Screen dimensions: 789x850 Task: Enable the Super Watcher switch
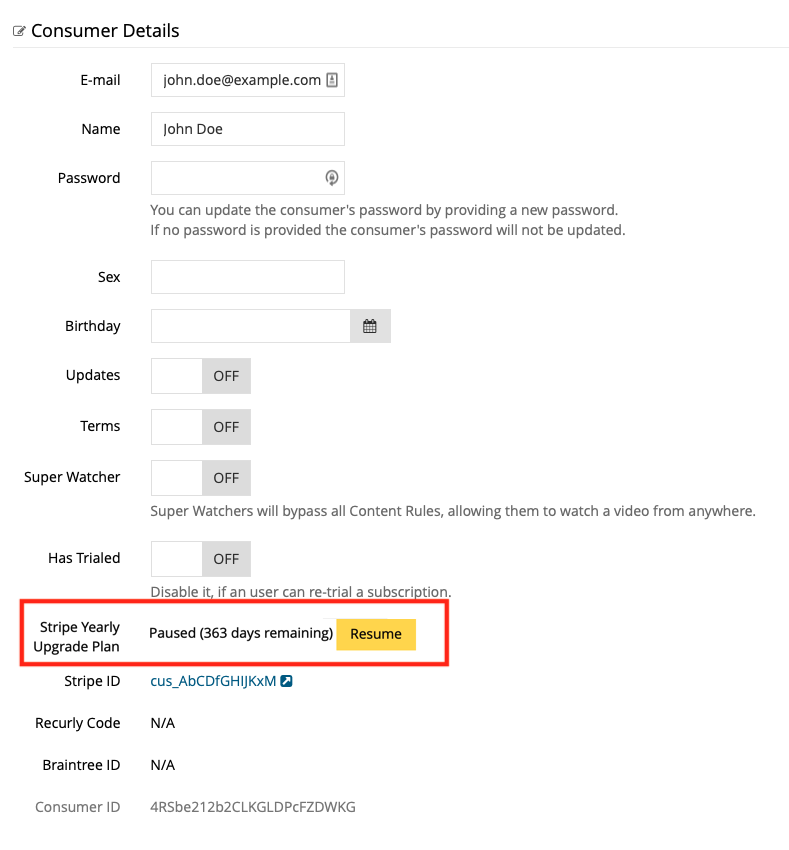coord(201,478)
